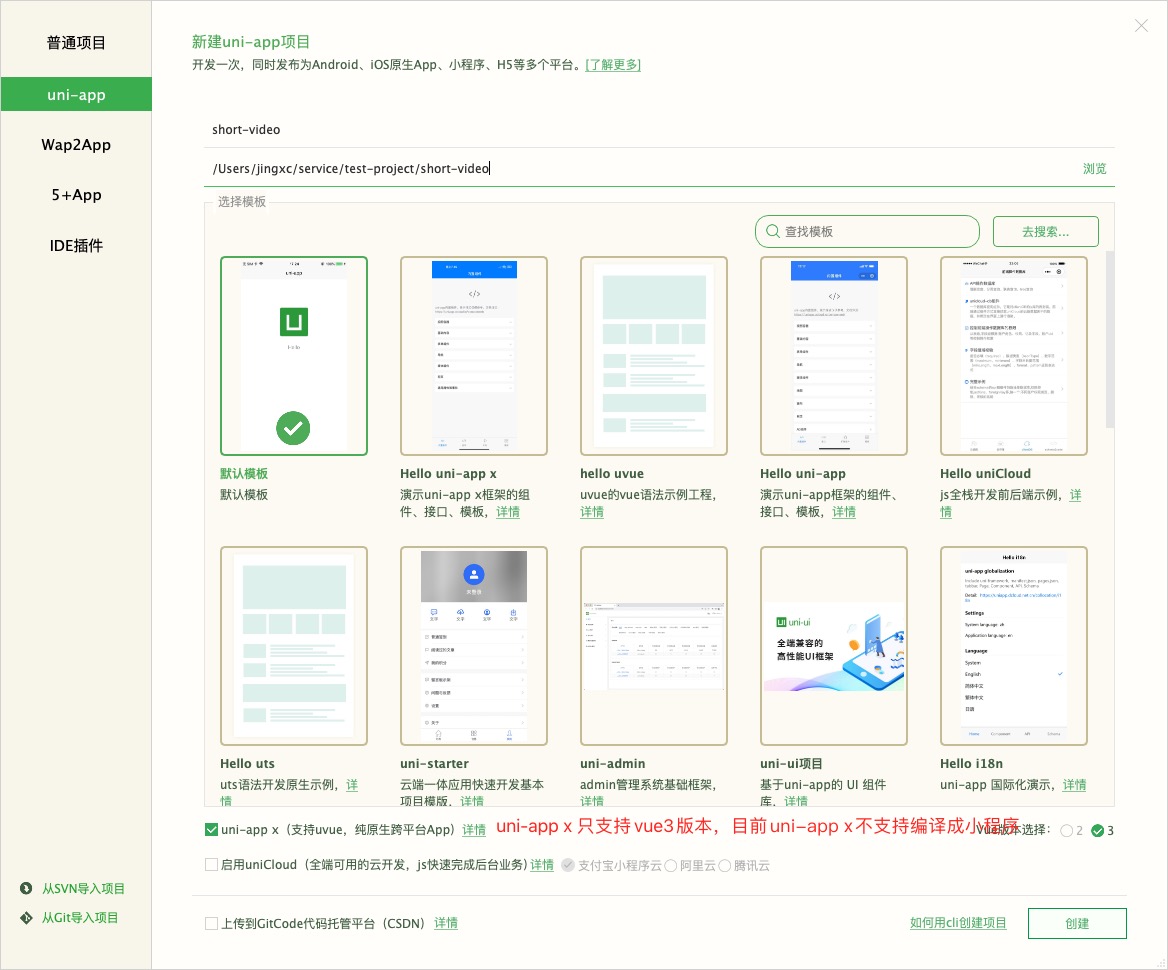The width and height of the screenshot is (1168, 970).
Task: Click the 浏览 link to browse path
Action: tap(1095, 169)
